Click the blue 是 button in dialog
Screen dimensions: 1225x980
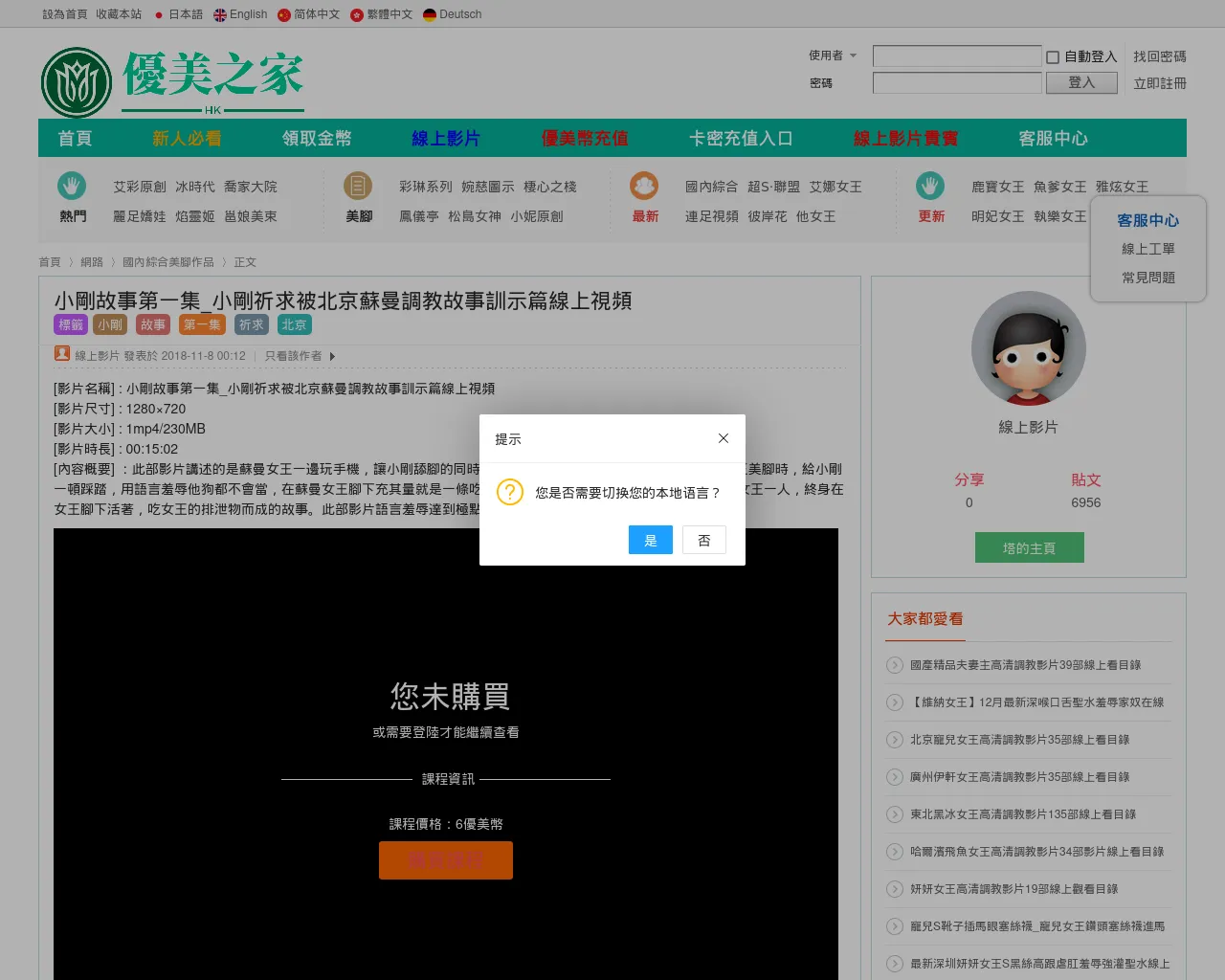[x=650, y=540]
